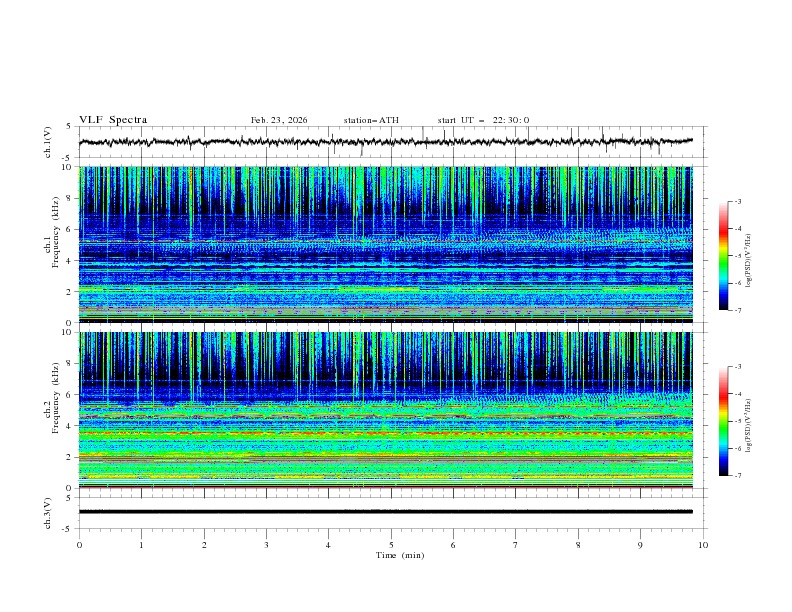Click the start UT time label
The height and width of the screenshot is (612, 792).
coord(483,120)
